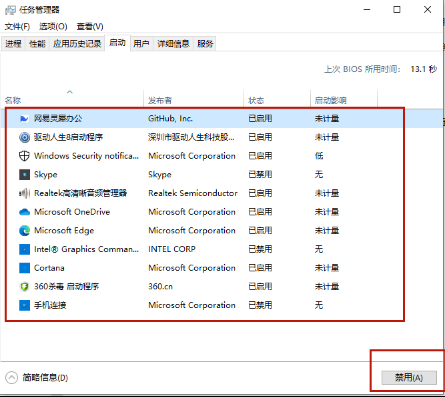Click the 360.cn publisher cell
The height and width of the screenshot is (397, 445).
(x=160, y=286)
